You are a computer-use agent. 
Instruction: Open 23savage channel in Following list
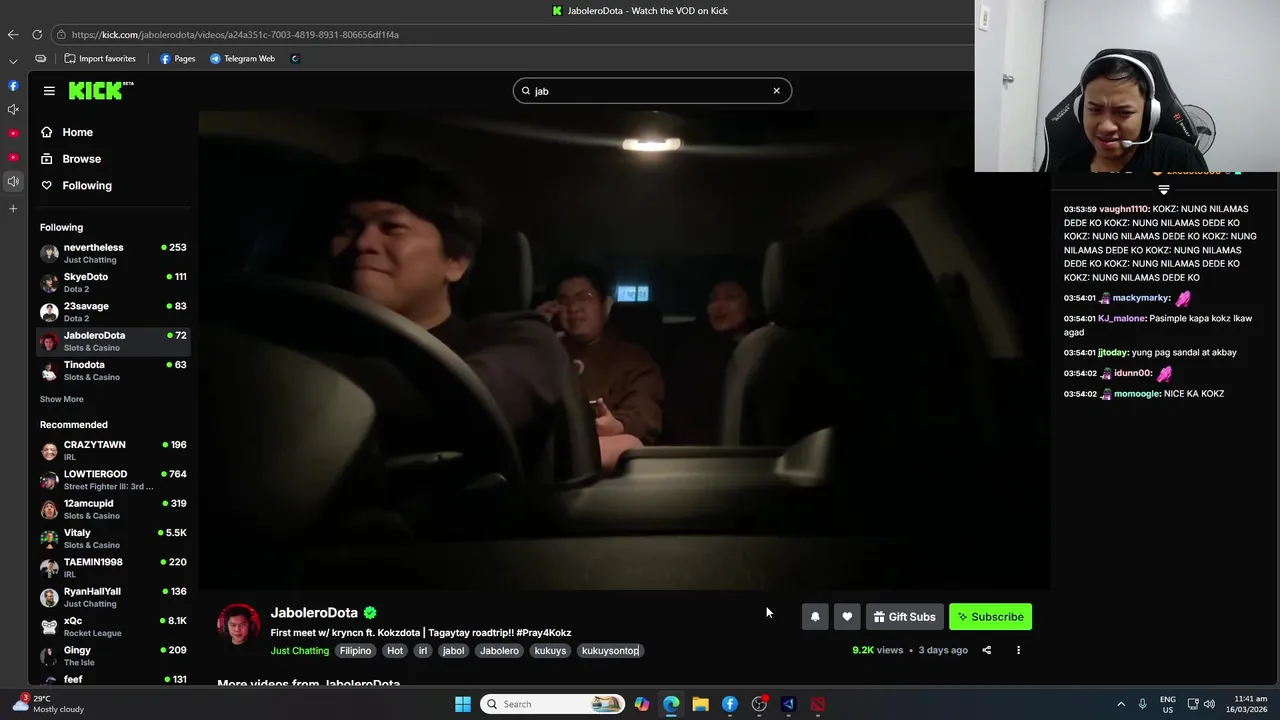point(113,312)
